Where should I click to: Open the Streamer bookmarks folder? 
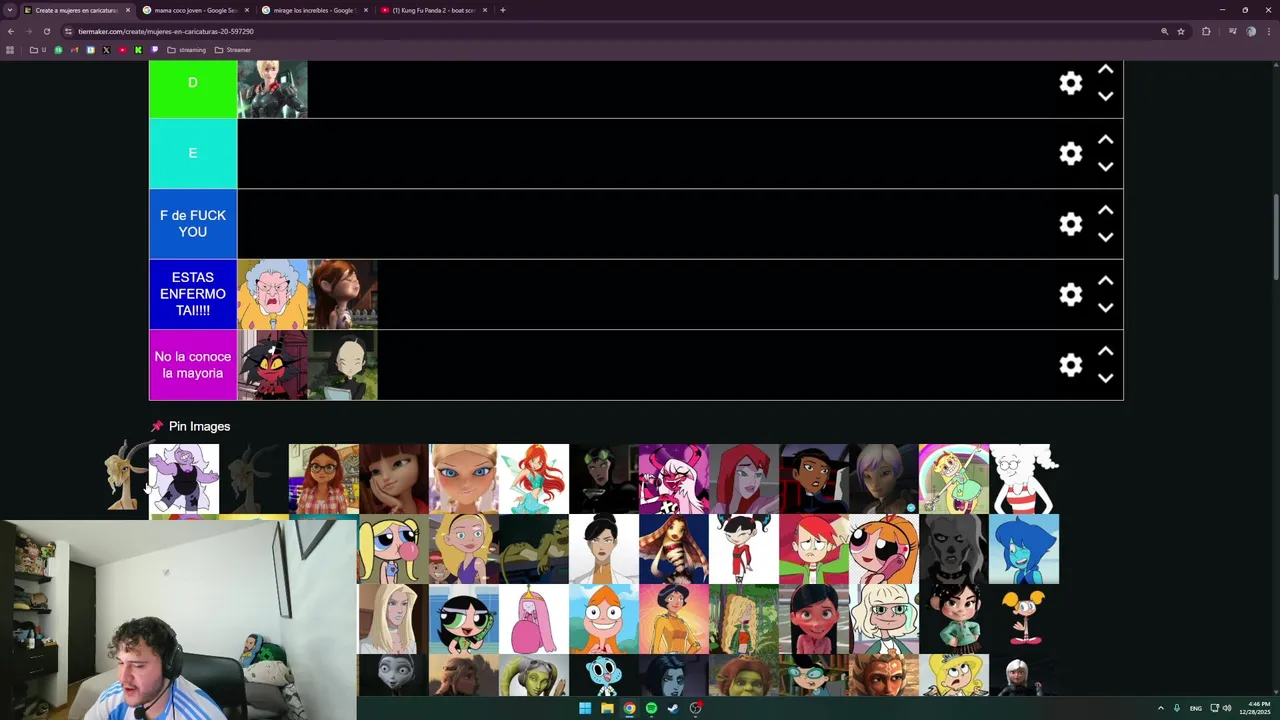tap(233, 50)
